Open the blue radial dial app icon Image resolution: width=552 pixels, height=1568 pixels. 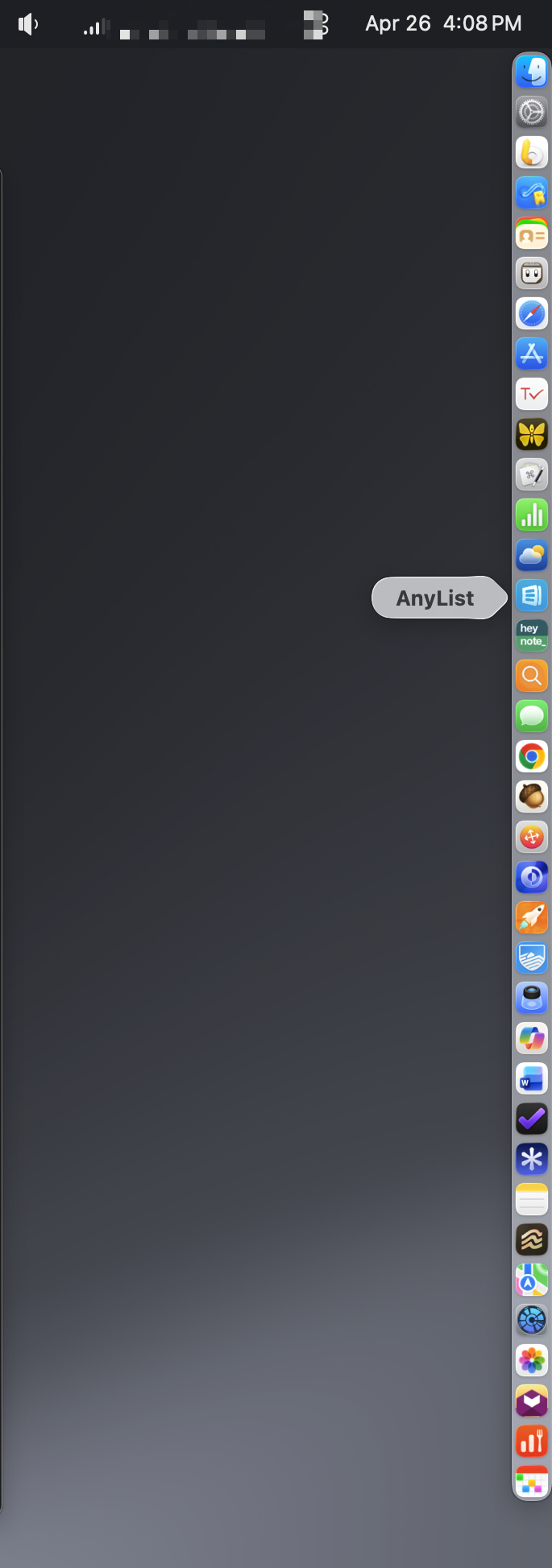[x=532, y=1321]
